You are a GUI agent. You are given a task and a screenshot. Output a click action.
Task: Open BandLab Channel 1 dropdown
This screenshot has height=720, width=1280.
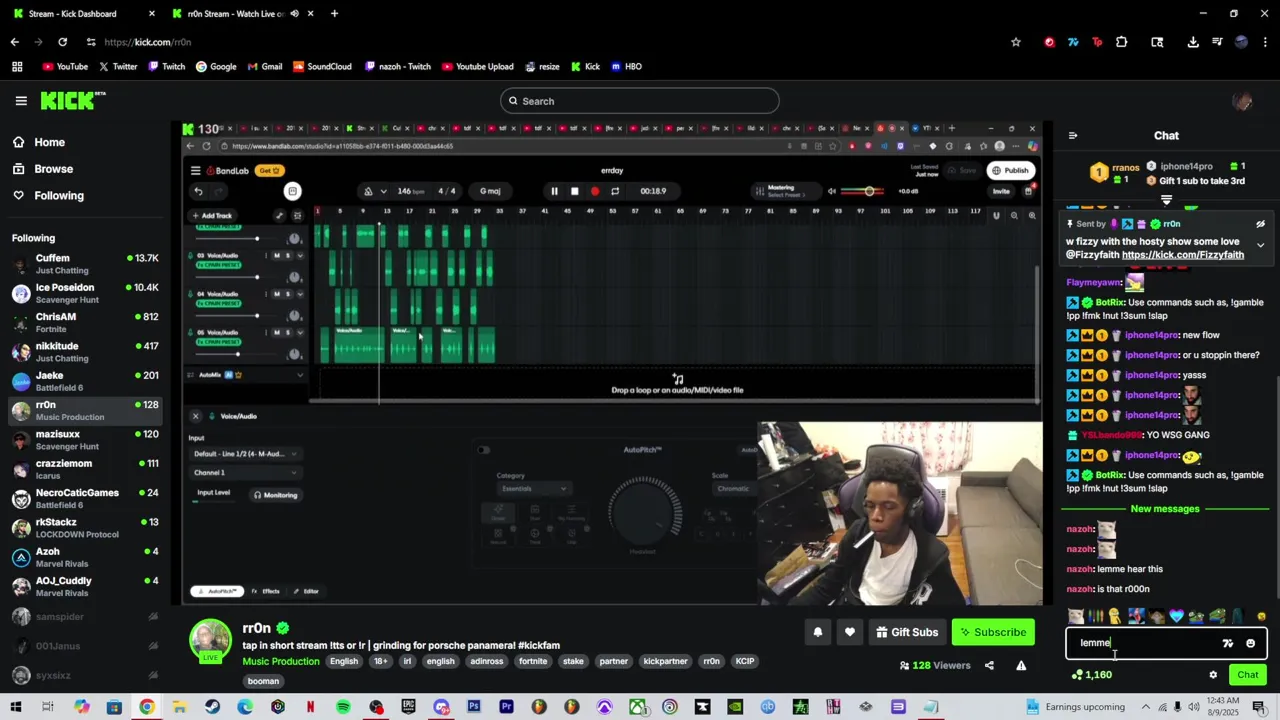click(x=245, y=473)
